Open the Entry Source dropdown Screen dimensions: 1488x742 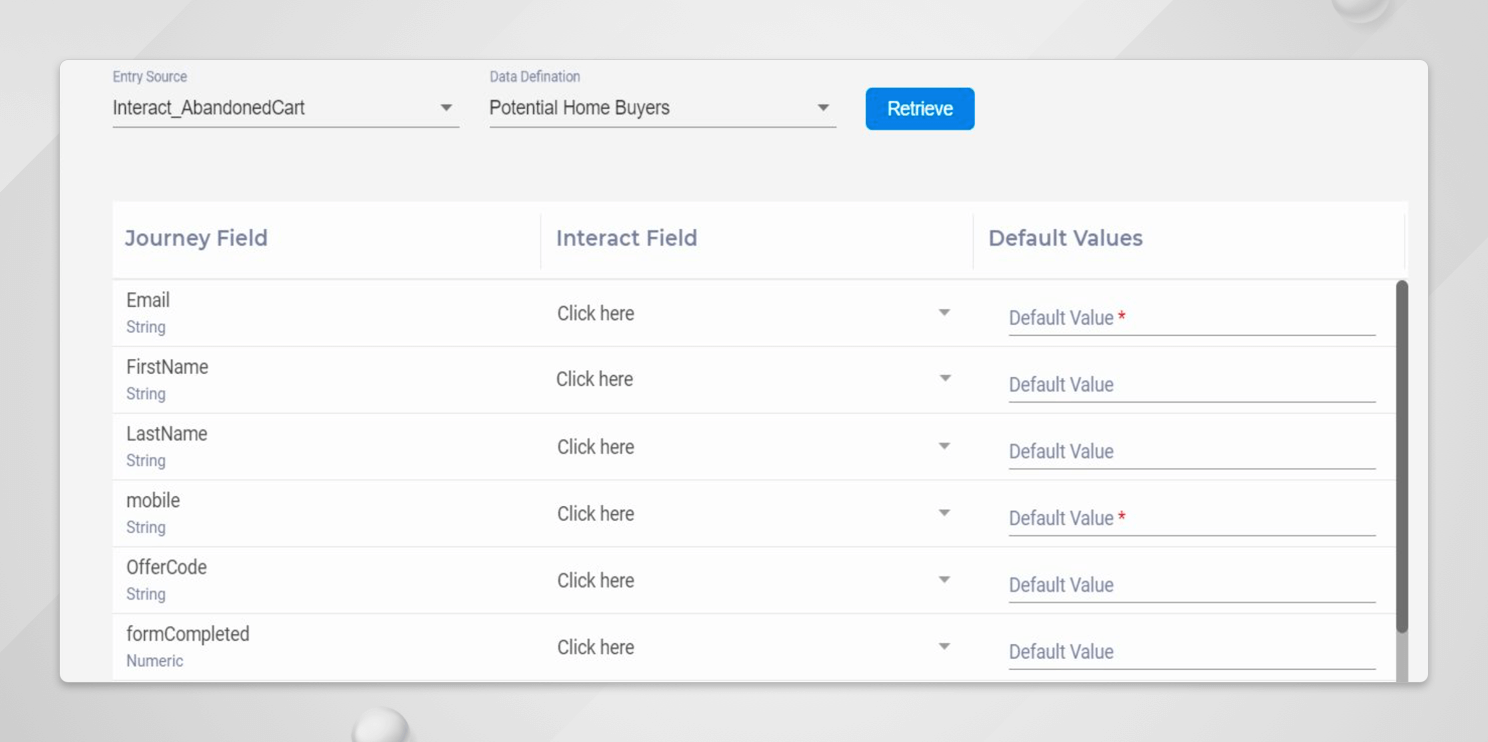click(x=284, y=108)
